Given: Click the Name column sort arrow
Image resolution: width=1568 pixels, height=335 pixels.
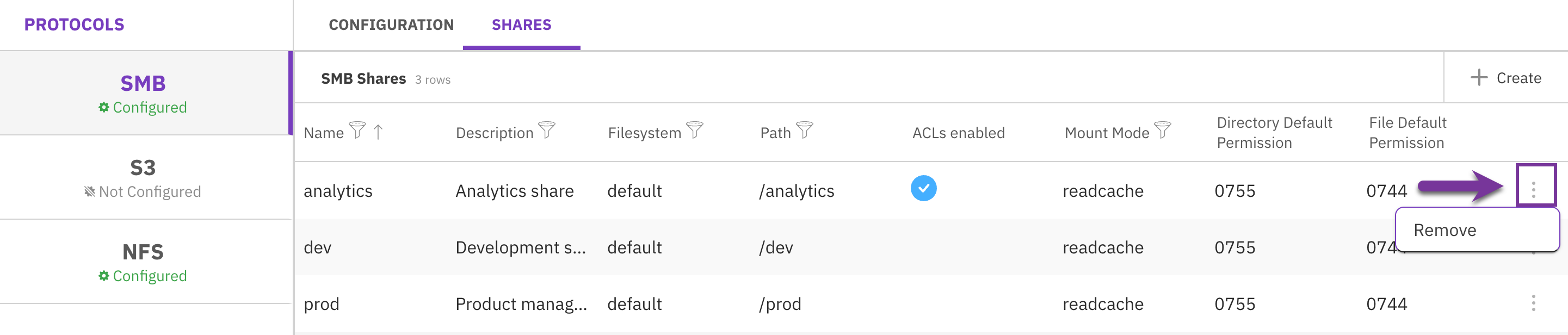Looking at the screenshot, I should (378, 131).
